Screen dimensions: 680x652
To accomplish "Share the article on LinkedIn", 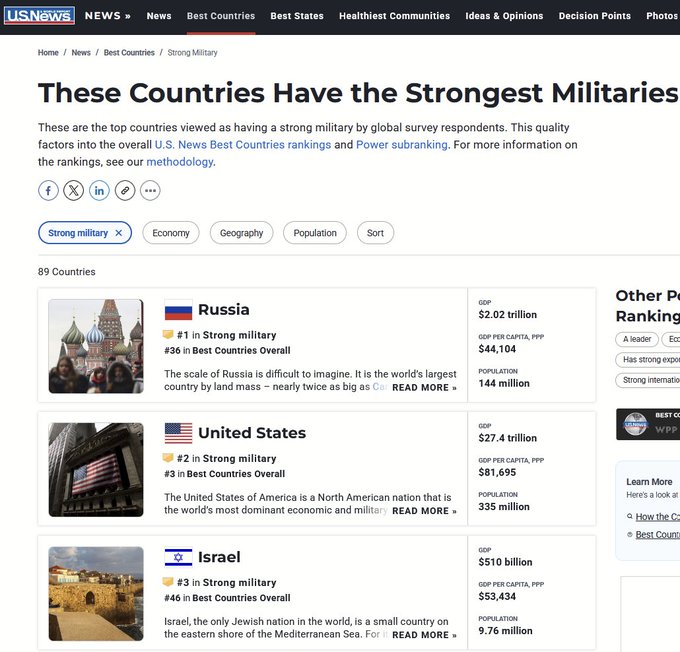I will [99, 190].
